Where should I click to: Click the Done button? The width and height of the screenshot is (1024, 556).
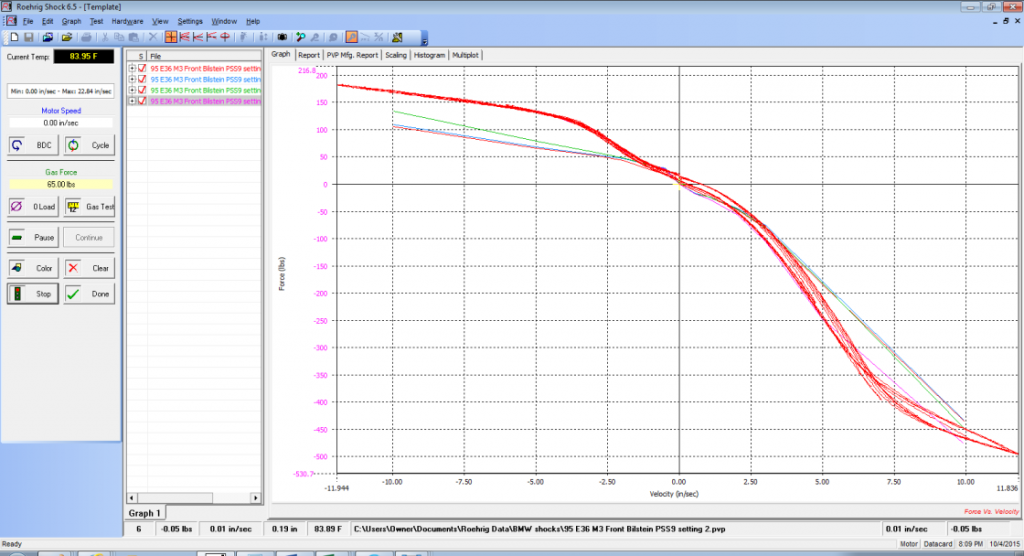[x=89, y=294]
